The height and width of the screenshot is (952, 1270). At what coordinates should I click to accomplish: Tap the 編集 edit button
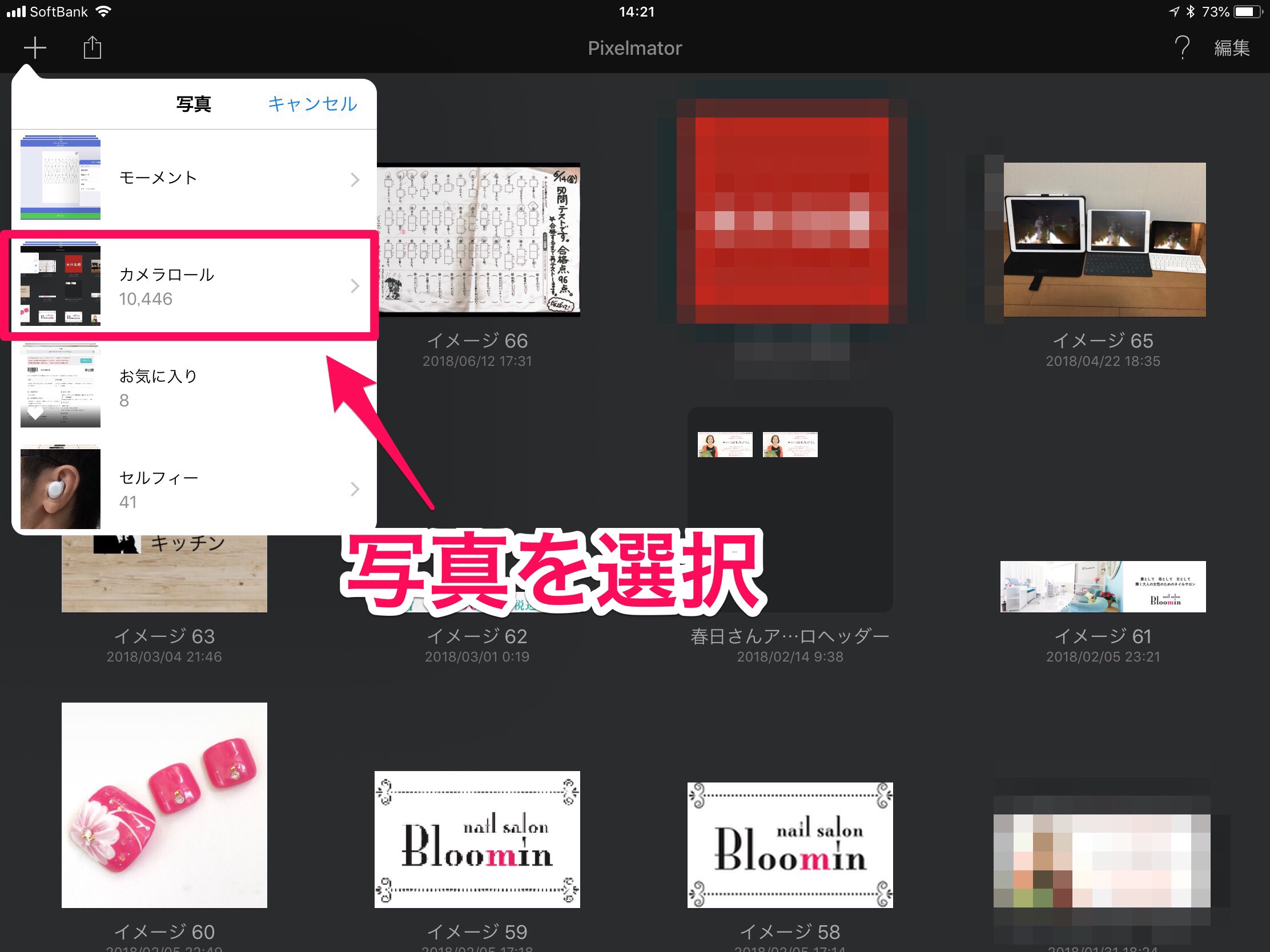coord(1232,47)
